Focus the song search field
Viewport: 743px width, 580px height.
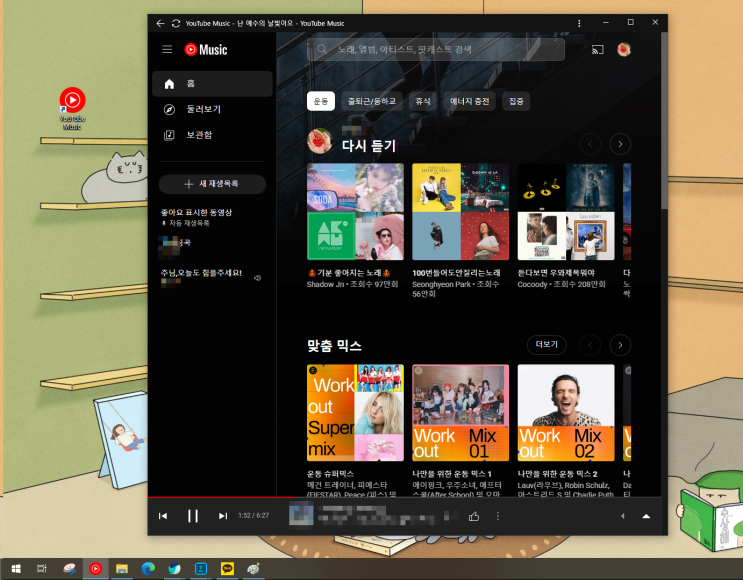click(436, 49)
